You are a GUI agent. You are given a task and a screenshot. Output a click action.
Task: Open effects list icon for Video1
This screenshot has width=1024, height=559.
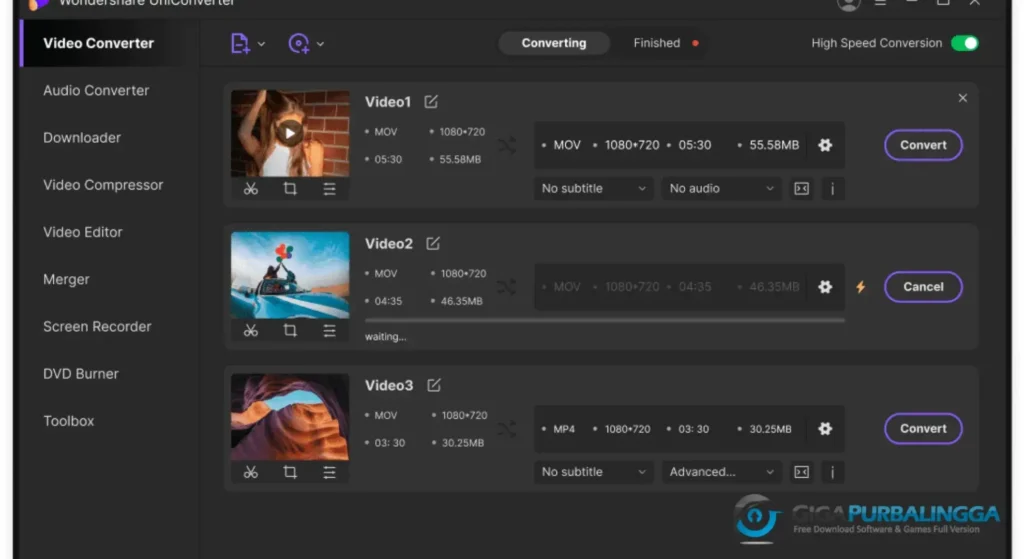click(x=329, y=189)
